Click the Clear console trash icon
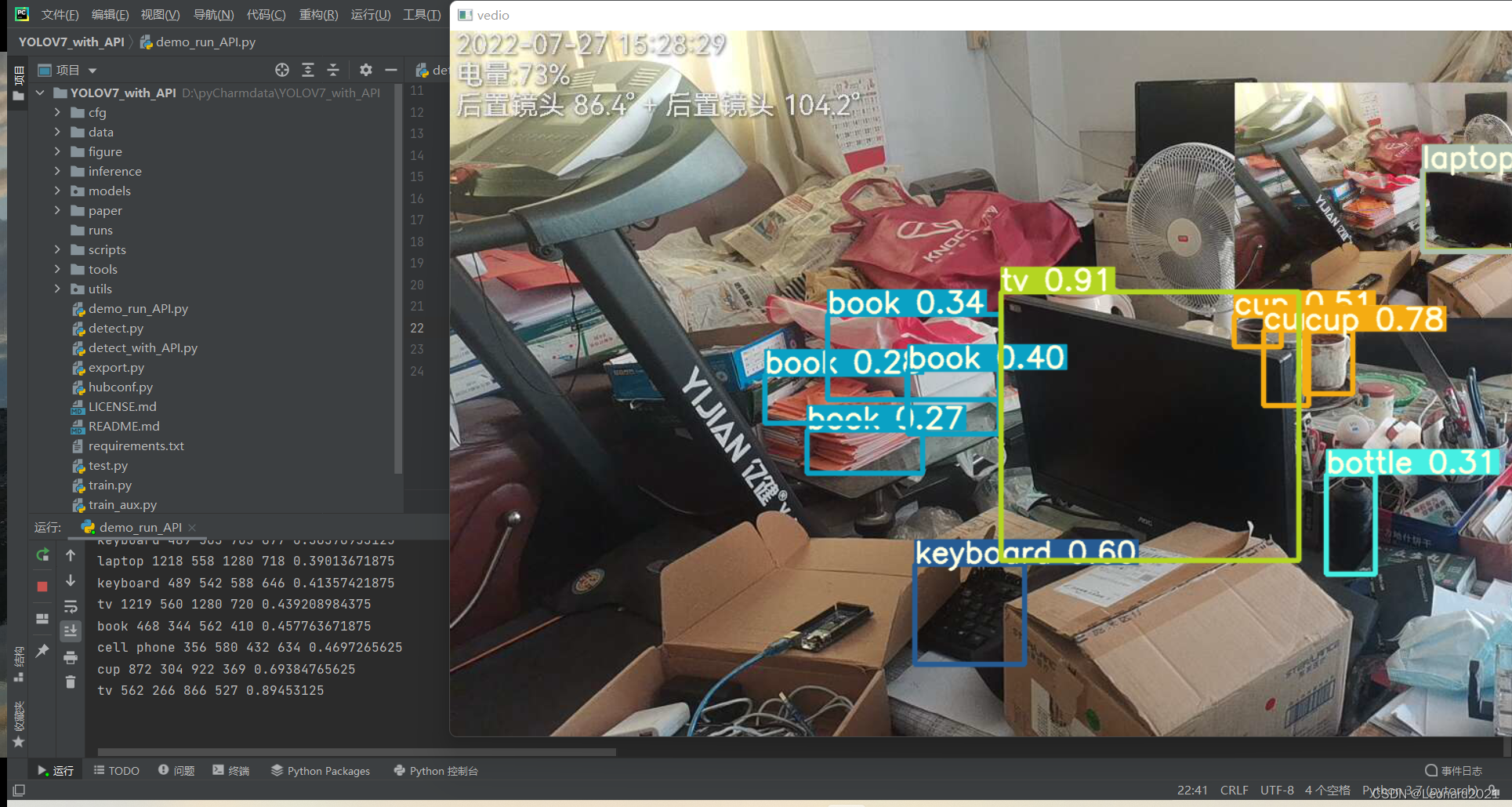The image size is (1512, 807). point(71,682)
